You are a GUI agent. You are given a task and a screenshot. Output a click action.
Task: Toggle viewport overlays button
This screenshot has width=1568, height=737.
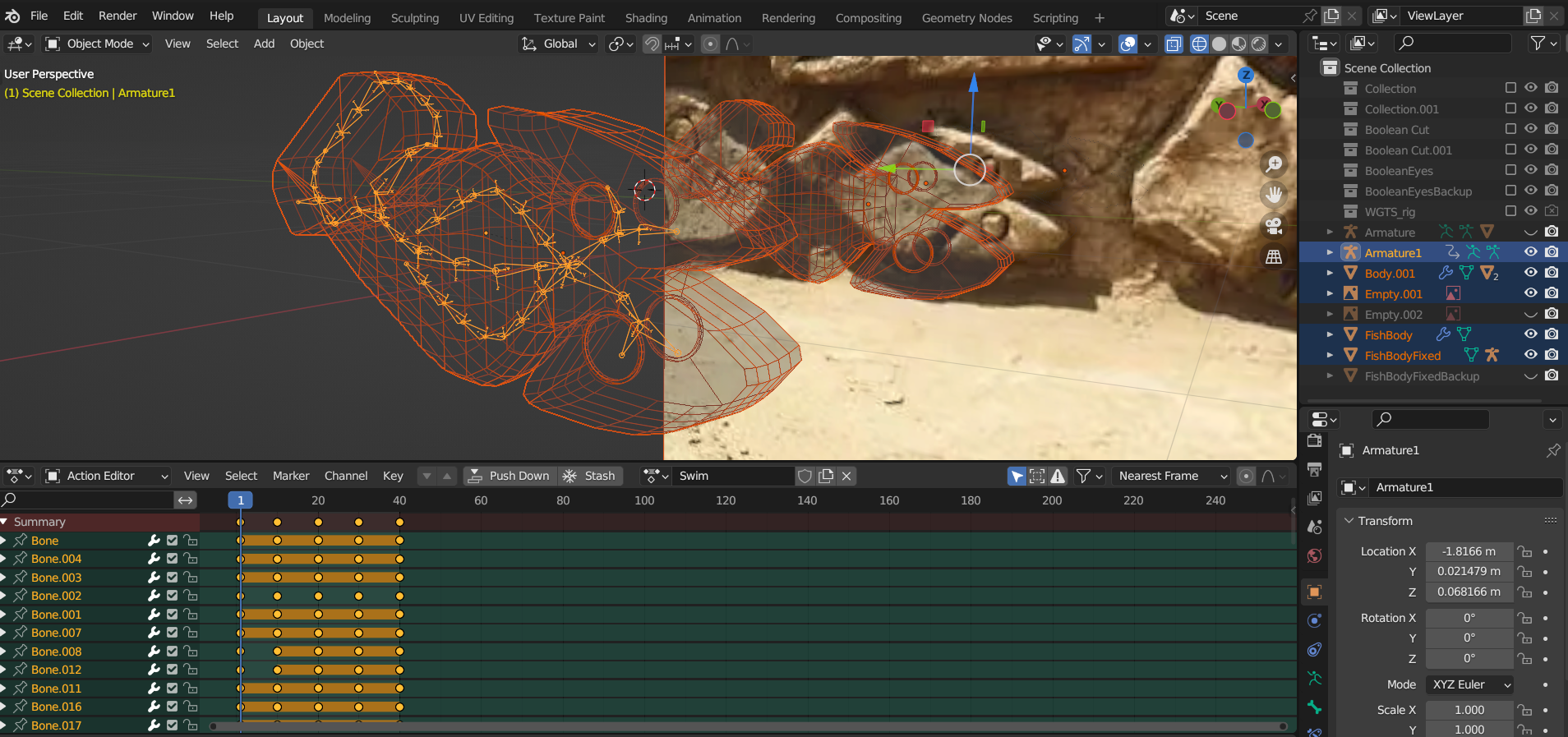click(1128, 44)
